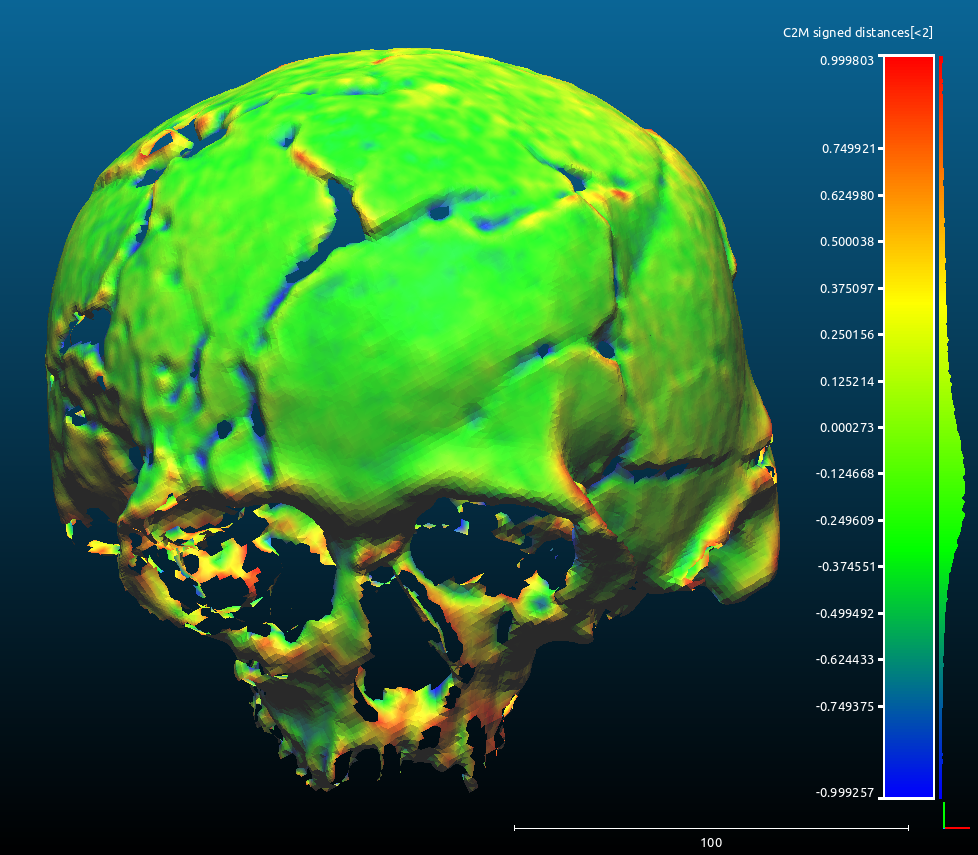Select the 0.125214 scale label
This screenshot has height=855, width=978.
click(847, 382)
